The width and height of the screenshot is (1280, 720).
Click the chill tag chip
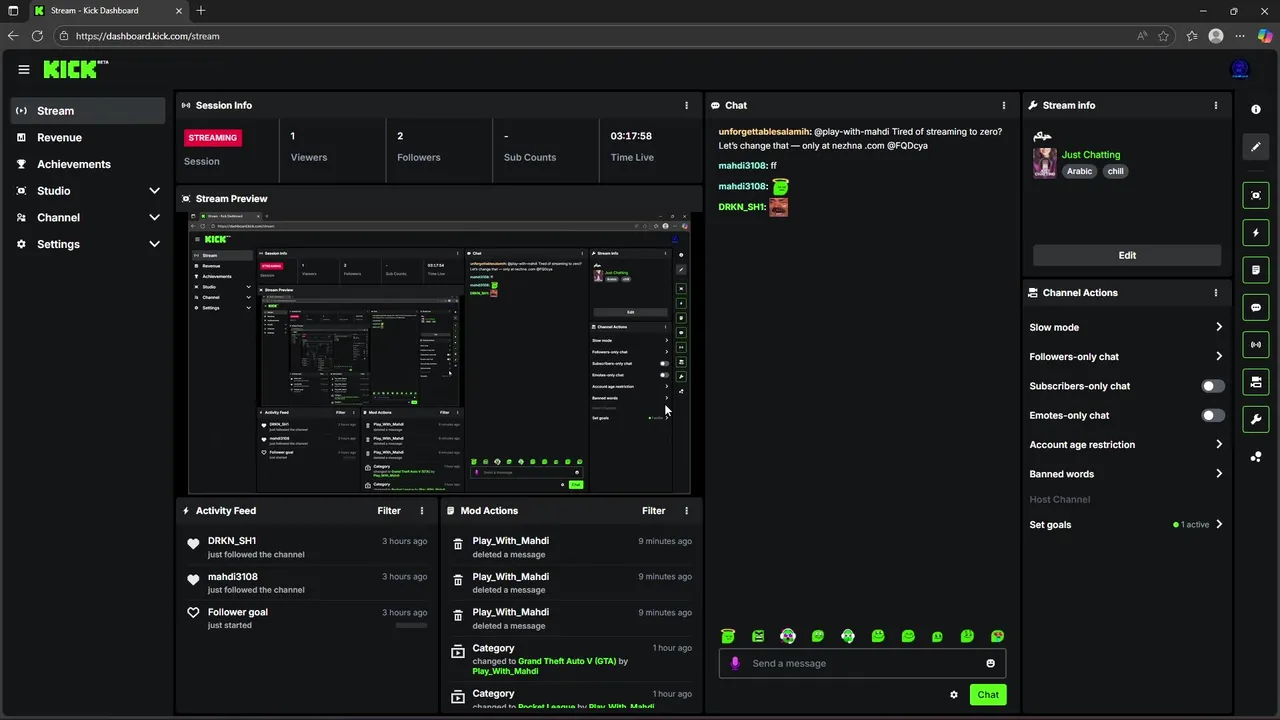(1115, 171)
